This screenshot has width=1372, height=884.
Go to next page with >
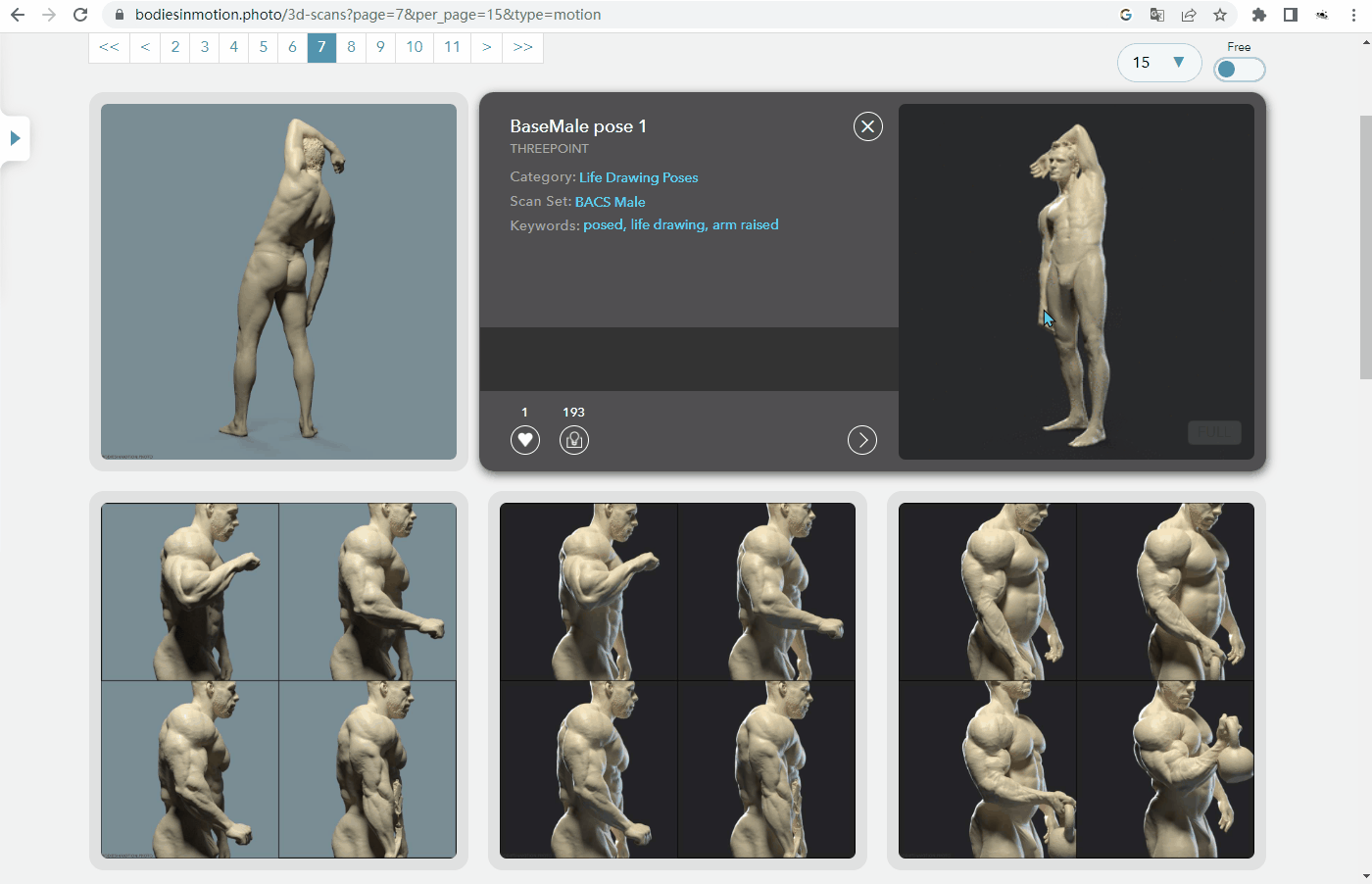point(486,47)
